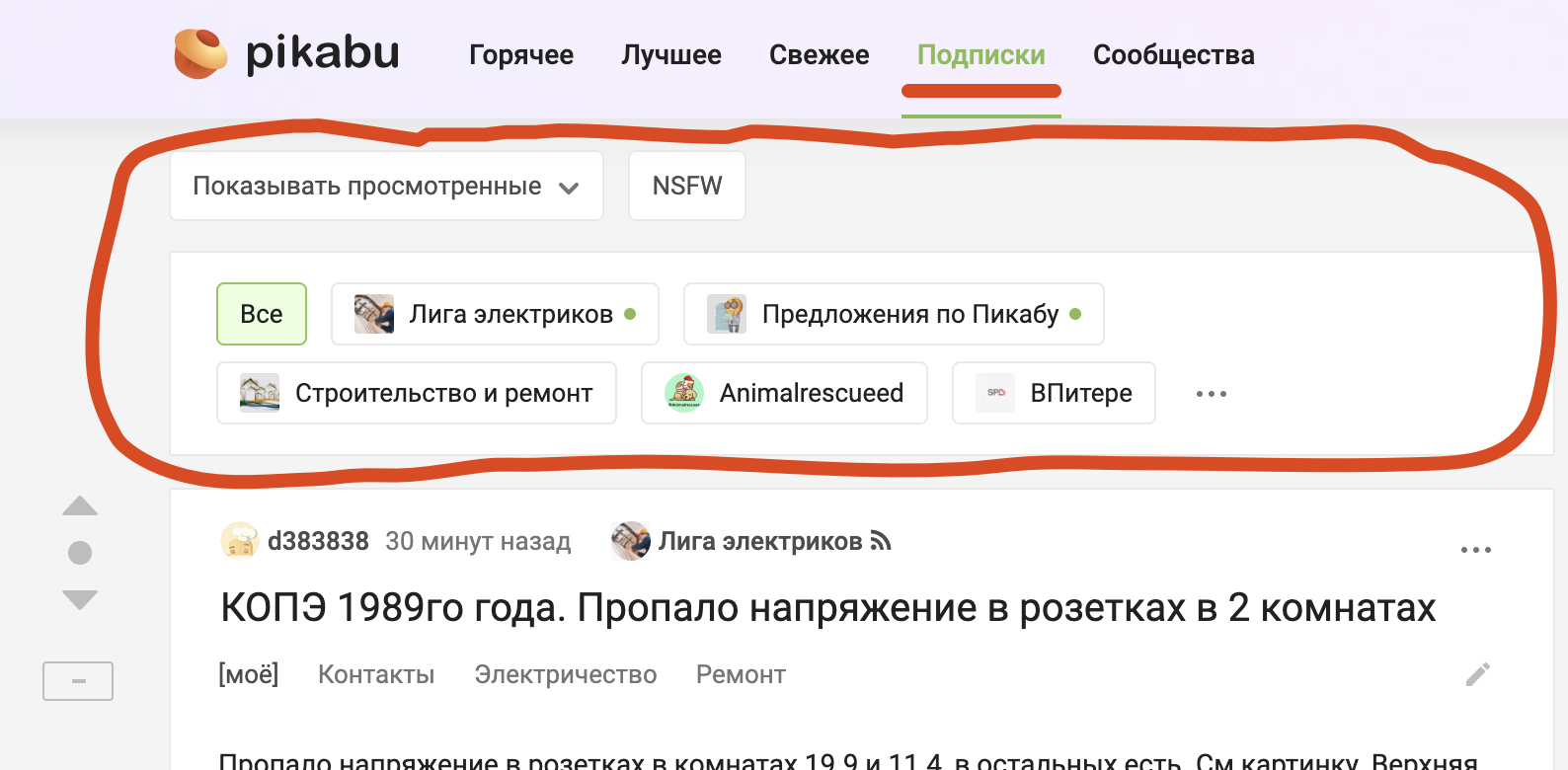Open the post titled КОПЭ 1989го года
1568x770 pixels.
[x=828, y=608]
